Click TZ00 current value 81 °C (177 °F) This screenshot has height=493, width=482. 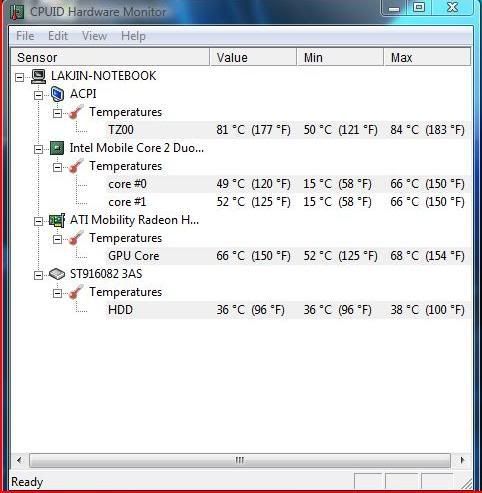click(x=253, y=130)
